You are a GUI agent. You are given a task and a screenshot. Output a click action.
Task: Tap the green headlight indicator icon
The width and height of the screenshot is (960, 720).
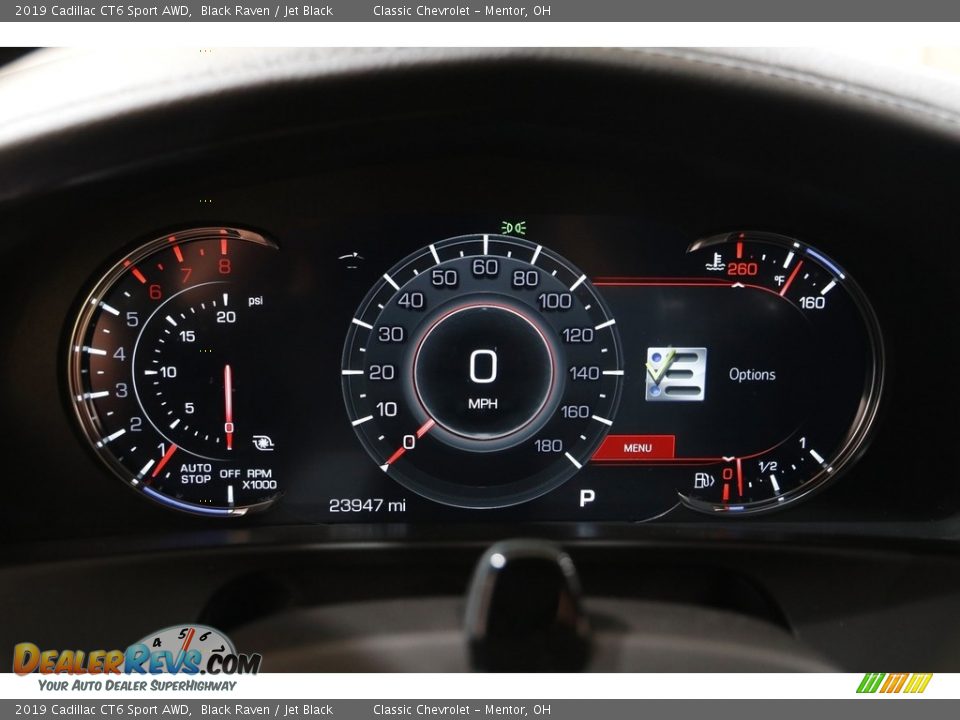[513, 228]
